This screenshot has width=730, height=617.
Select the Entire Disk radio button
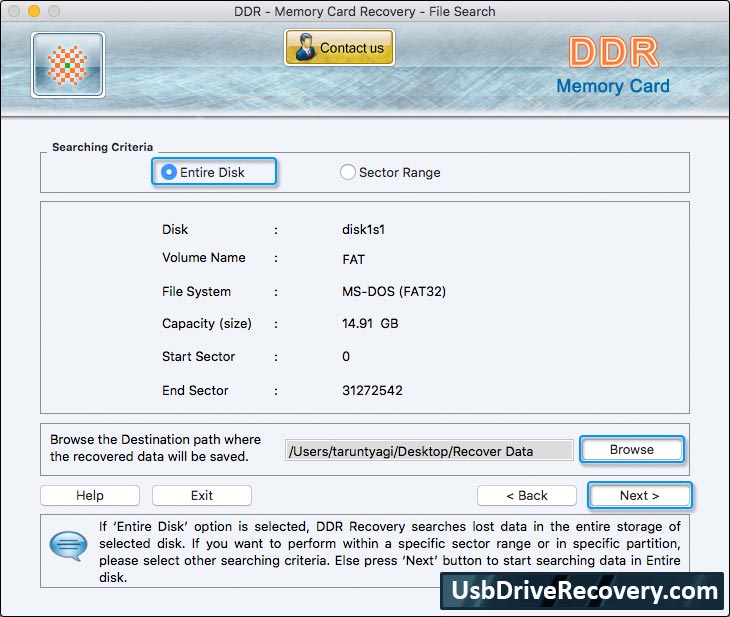pos(169,172)
